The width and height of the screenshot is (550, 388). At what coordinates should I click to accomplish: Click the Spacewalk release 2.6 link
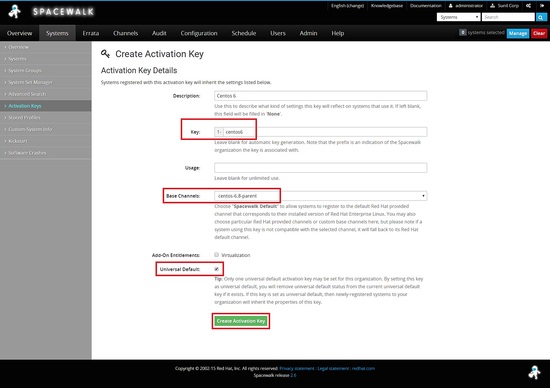293,375
